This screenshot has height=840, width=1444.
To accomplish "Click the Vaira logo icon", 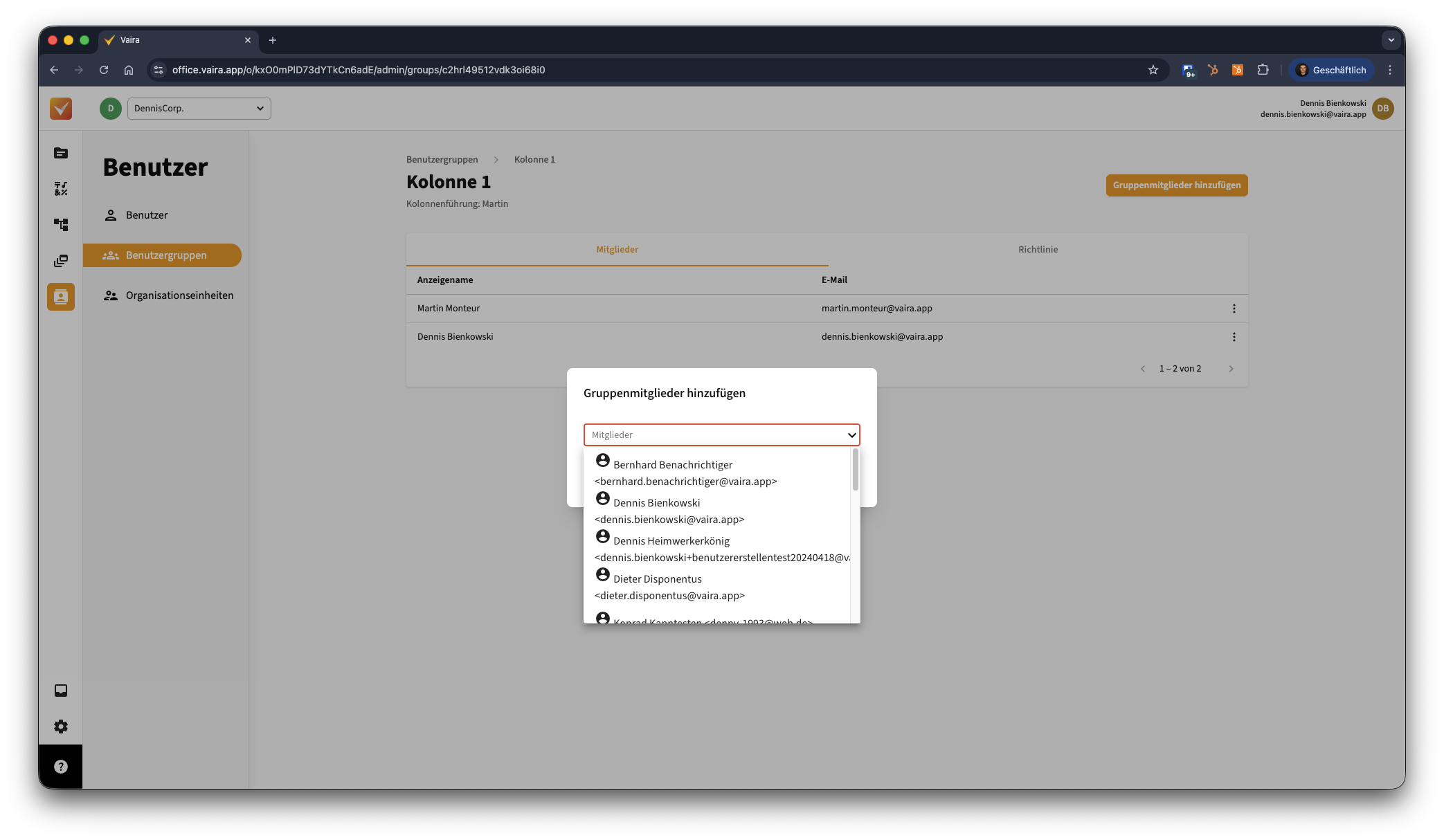I will [61, 109].
